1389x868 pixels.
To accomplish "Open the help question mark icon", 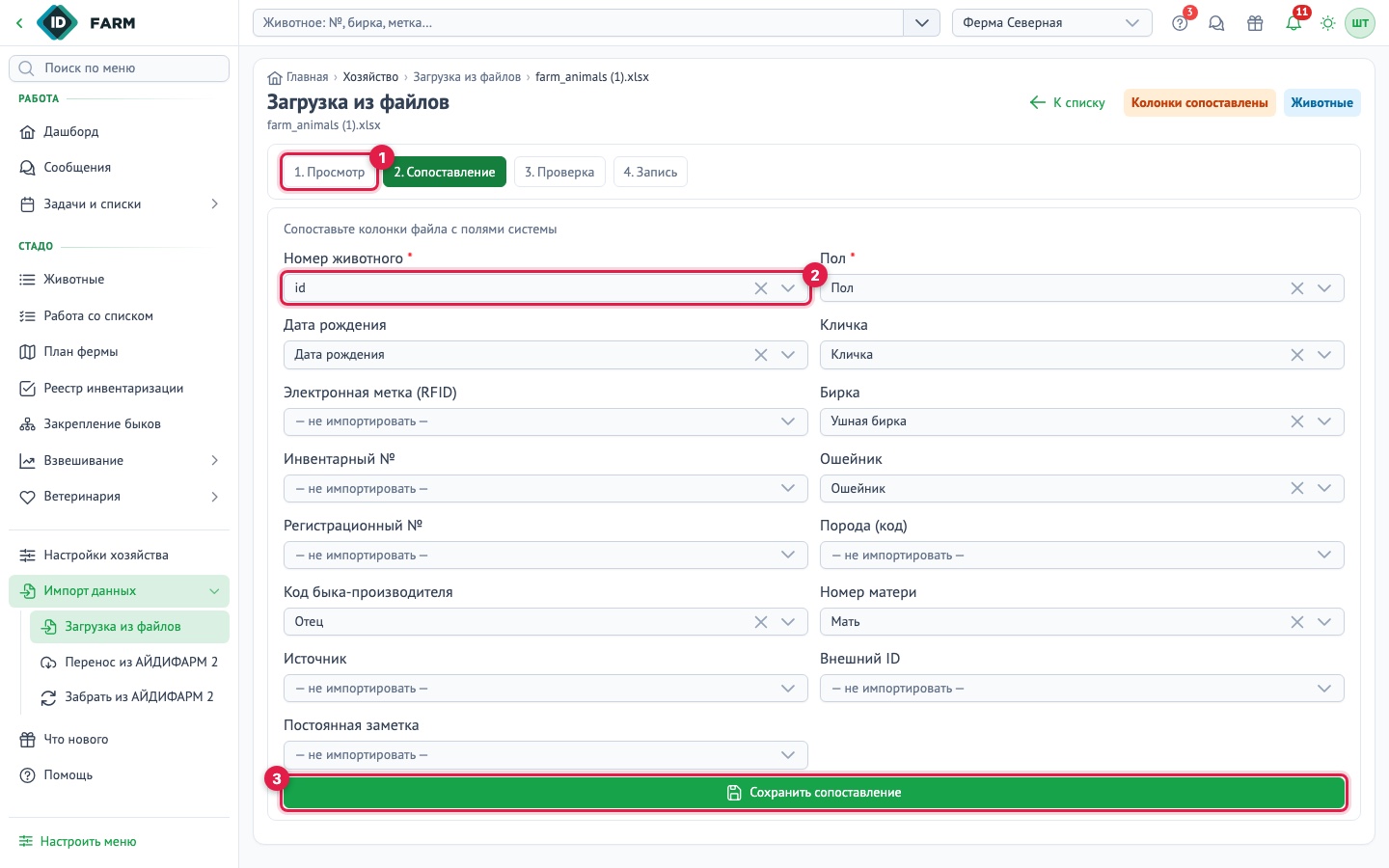I will (x=1180, y=23).
